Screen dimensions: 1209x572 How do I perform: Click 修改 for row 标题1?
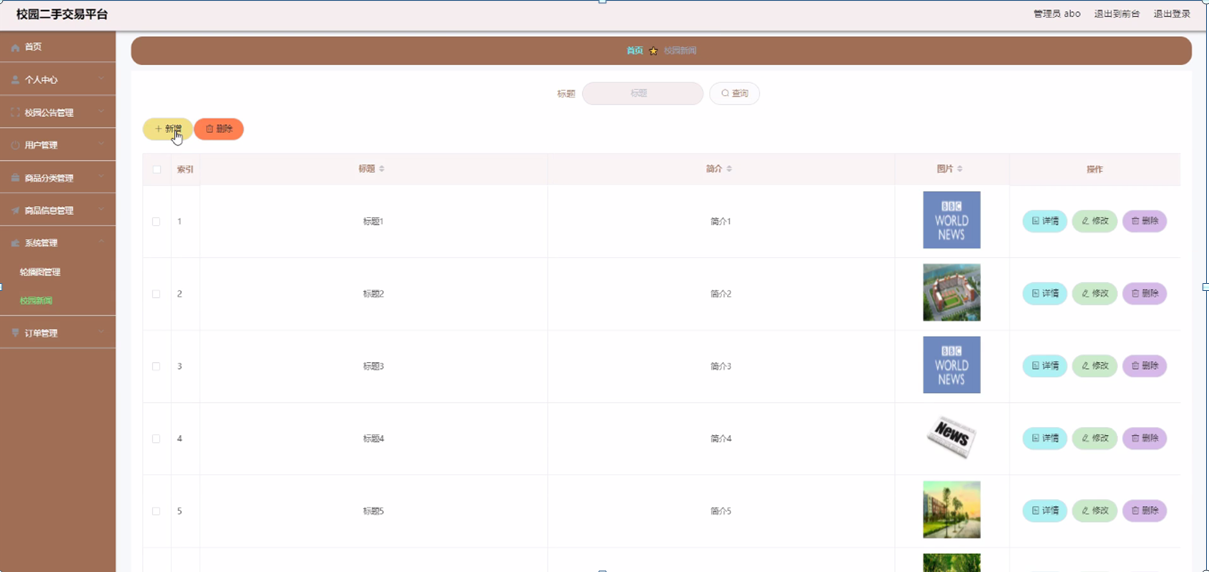tap(1095, 221)
